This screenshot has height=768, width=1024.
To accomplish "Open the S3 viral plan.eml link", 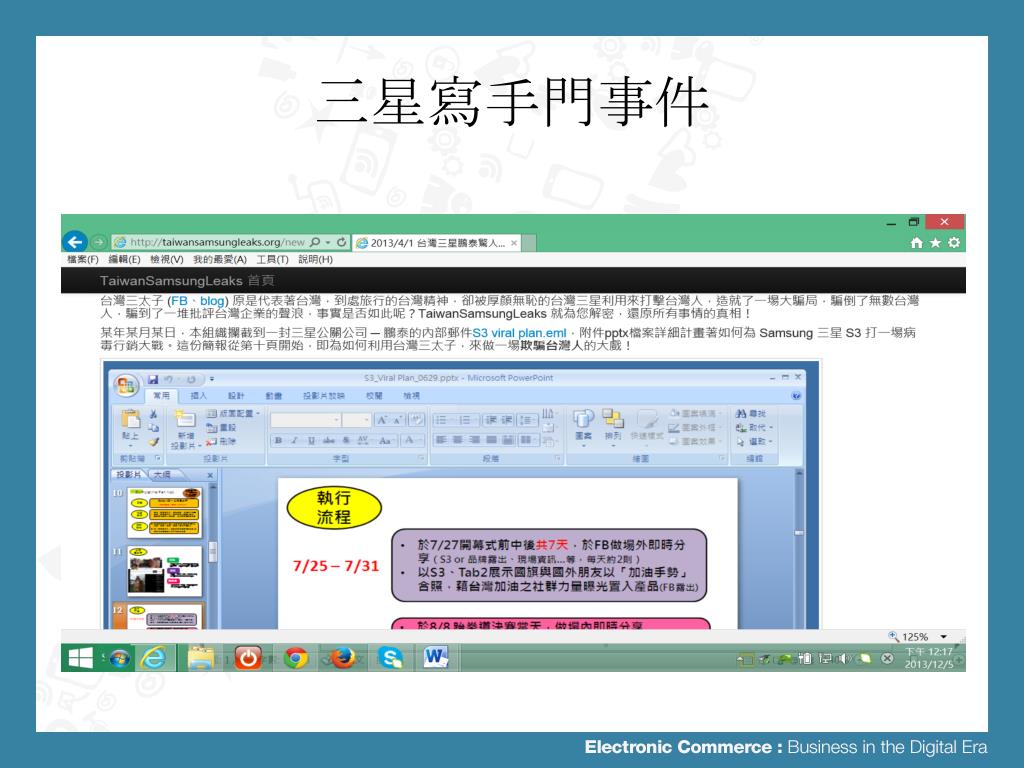I will click(x=519, y=332).
